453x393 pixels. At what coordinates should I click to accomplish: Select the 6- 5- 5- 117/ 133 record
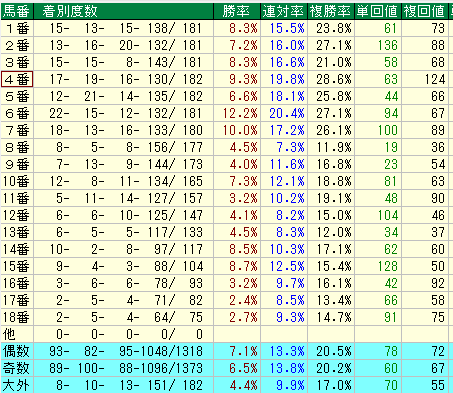pyautogui.click(x=129, y=233)
